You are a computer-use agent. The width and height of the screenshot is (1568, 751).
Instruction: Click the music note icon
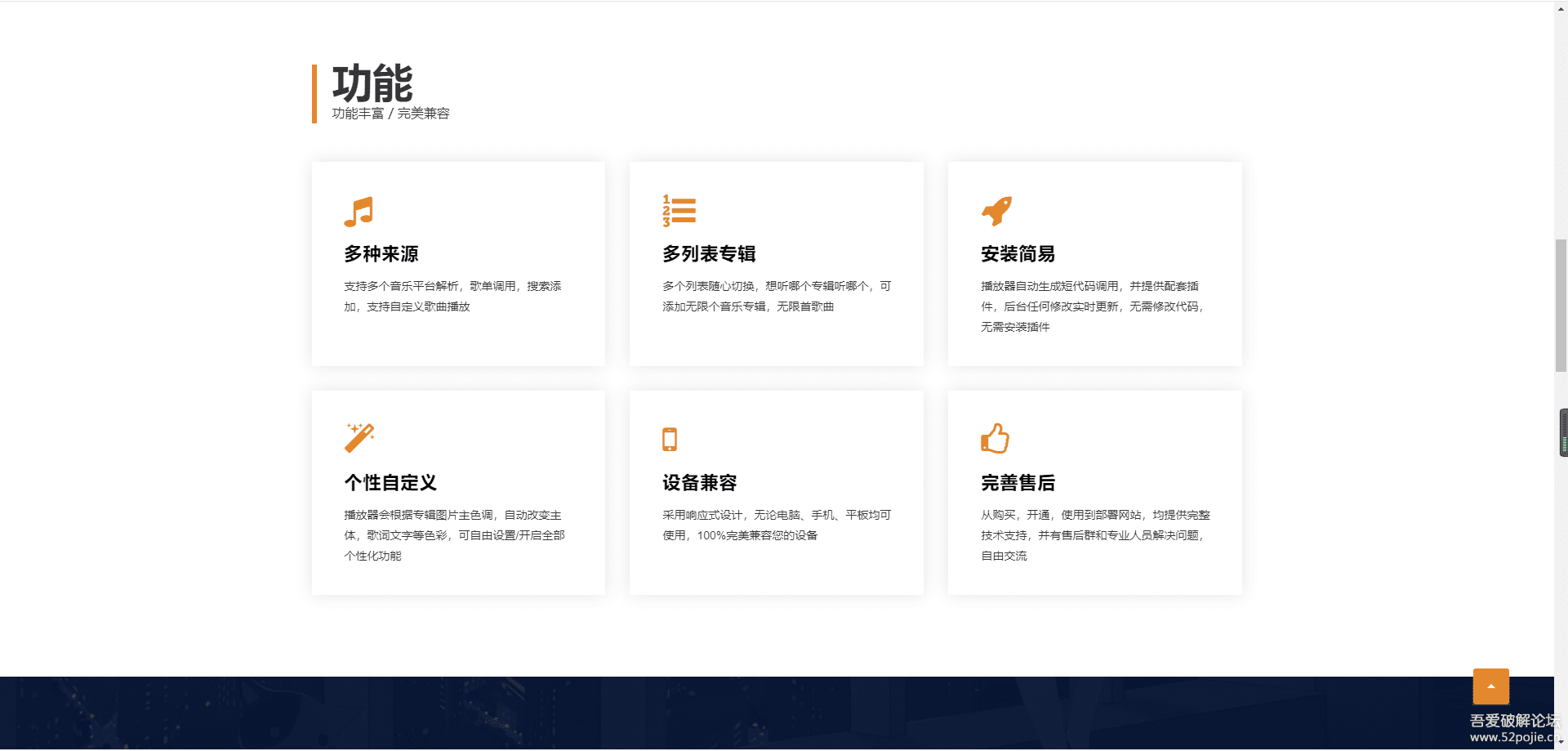coord(359,212)
